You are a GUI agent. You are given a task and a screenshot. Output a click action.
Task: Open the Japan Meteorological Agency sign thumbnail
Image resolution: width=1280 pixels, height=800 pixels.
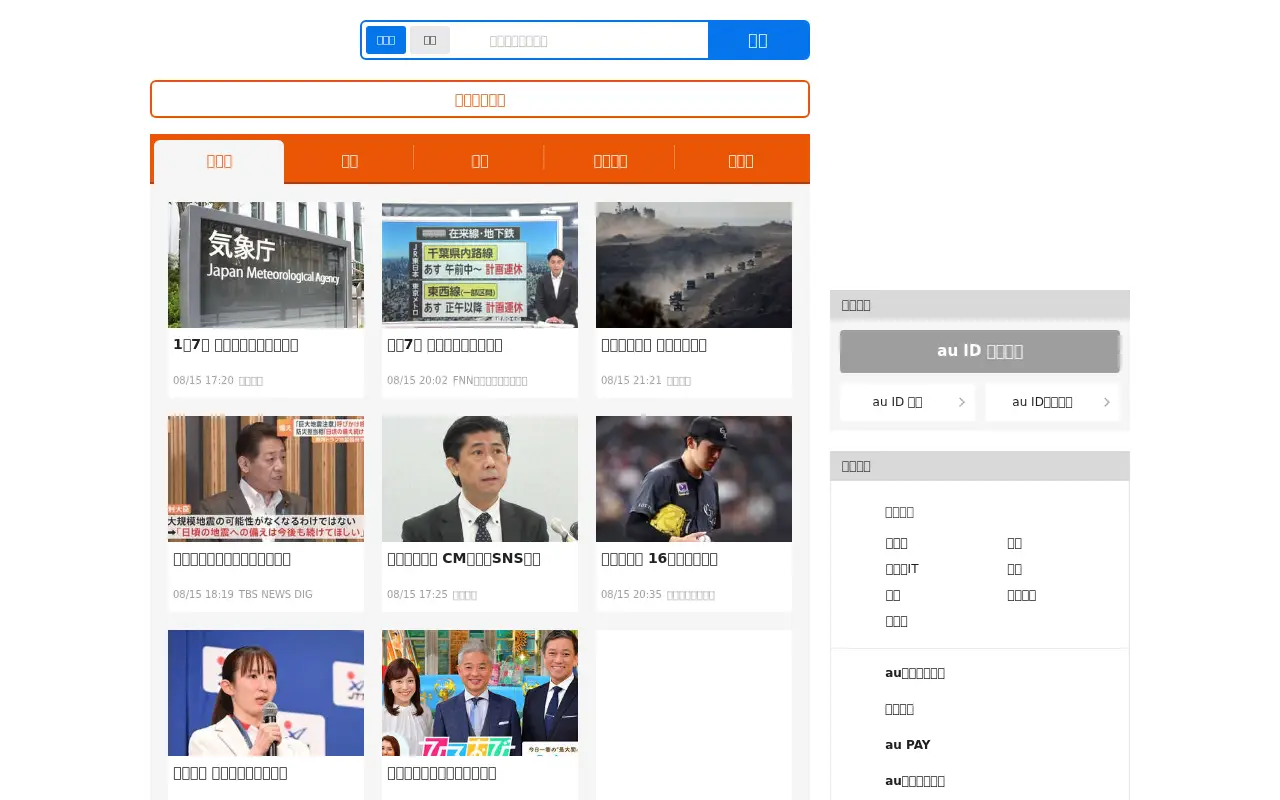click(266, 265)
